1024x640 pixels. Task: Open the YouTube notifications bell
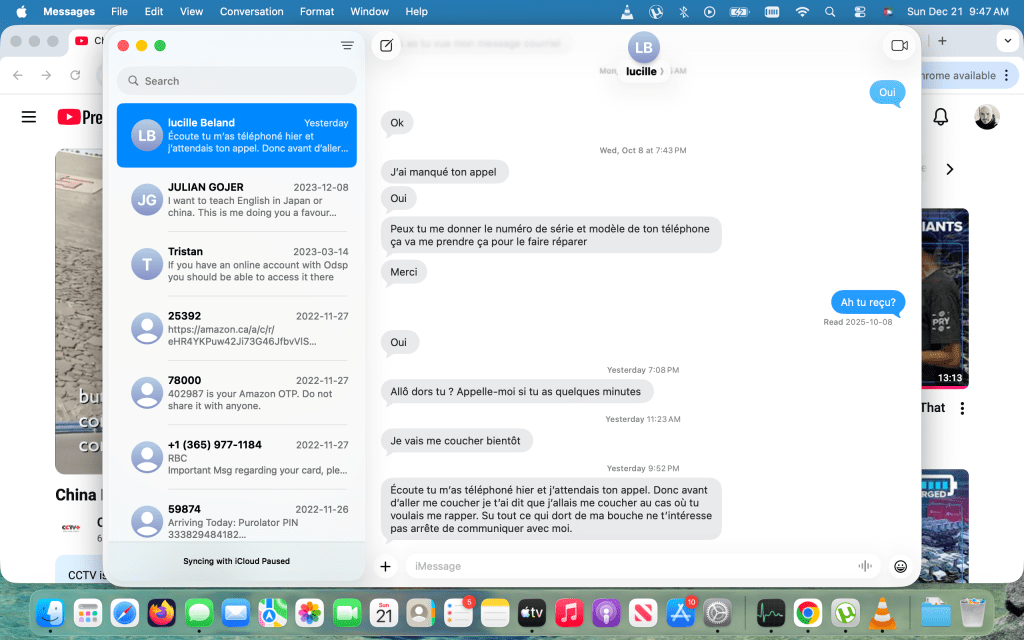coord(940,117)
